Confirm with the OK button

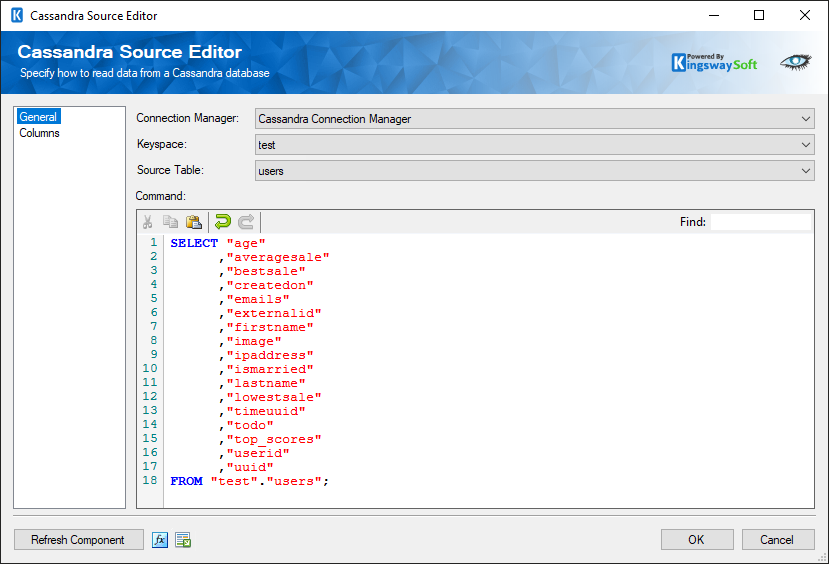click(697, 540)
